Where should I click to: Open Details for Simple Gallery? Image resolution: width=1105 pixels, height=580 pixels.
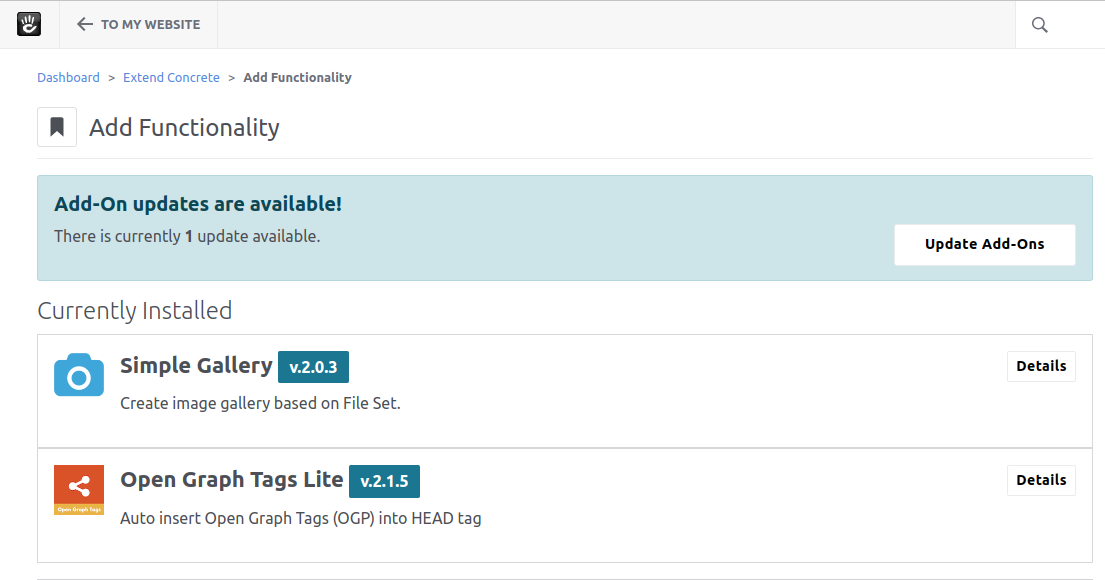[x=1041, y=366]
